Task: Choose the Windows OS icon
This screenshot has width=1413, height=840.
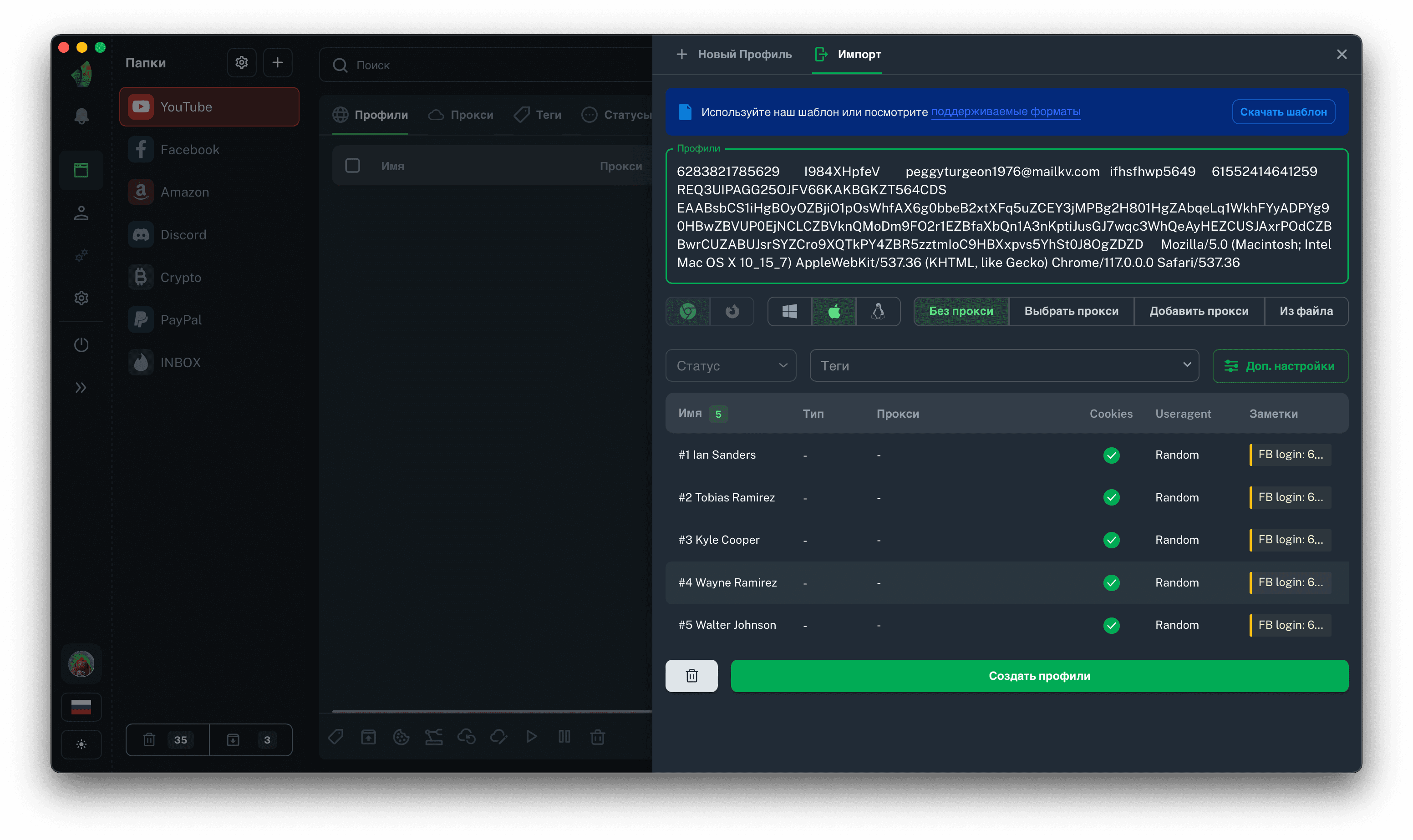Action: (x=789, y=311)
